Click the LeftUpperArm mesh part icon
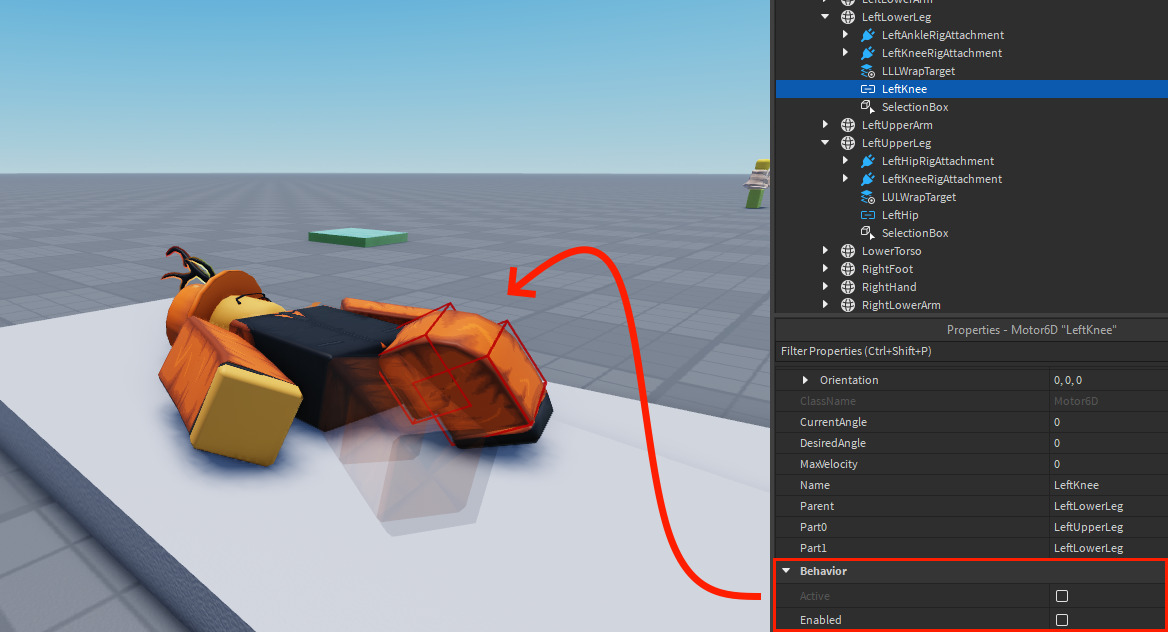 [x=848, y=125]
